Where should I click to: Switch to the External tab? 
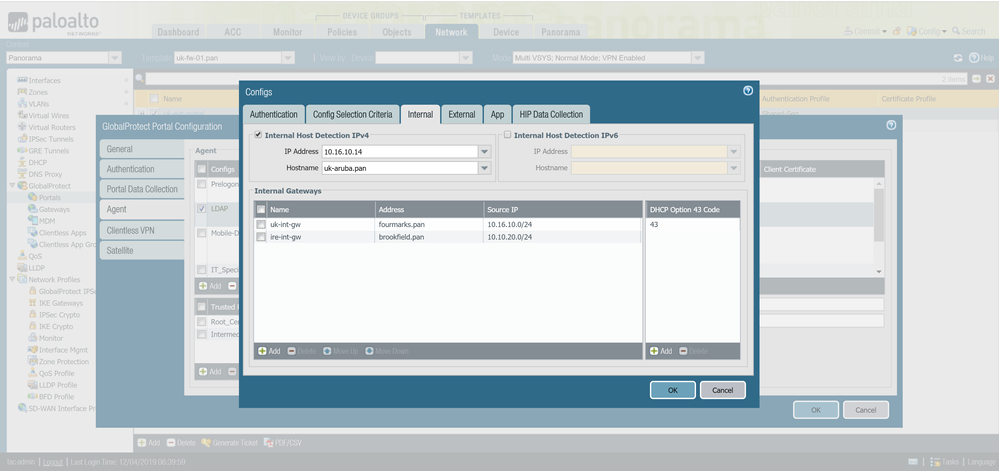pyautogui.click(x=461, y=114)
